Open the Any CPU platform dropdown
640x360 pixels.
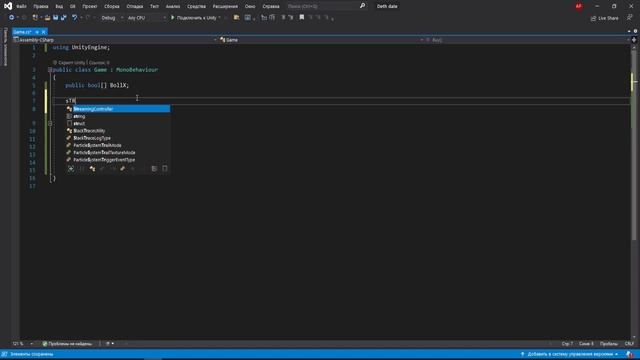146,18
